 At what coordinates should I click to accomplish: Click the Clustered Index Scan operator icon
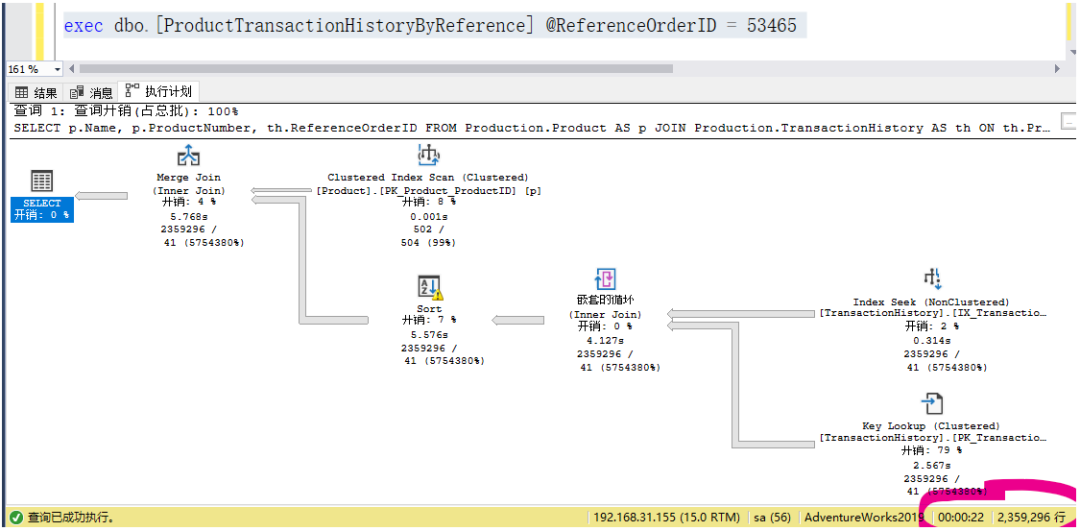428,156
